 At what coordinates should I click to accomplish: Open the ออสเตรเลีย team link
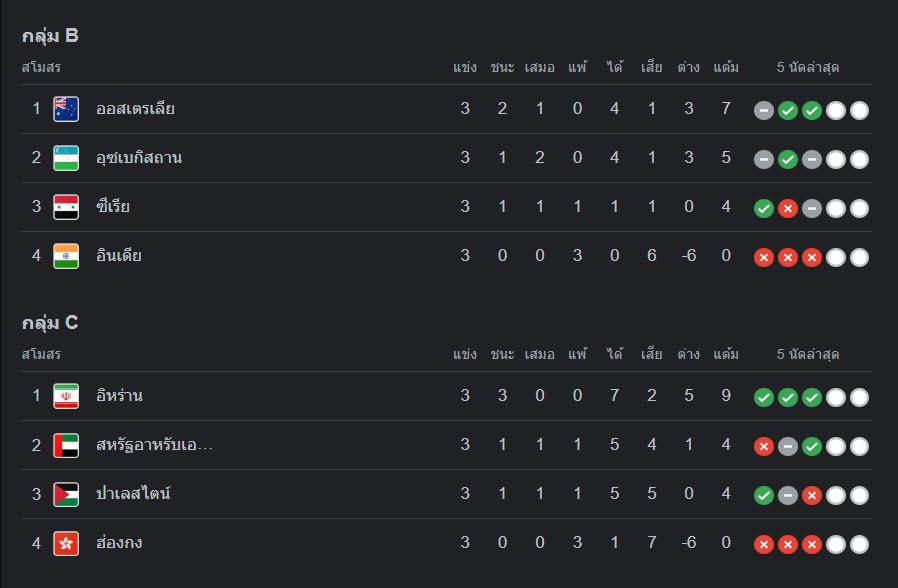click(135, 109)
